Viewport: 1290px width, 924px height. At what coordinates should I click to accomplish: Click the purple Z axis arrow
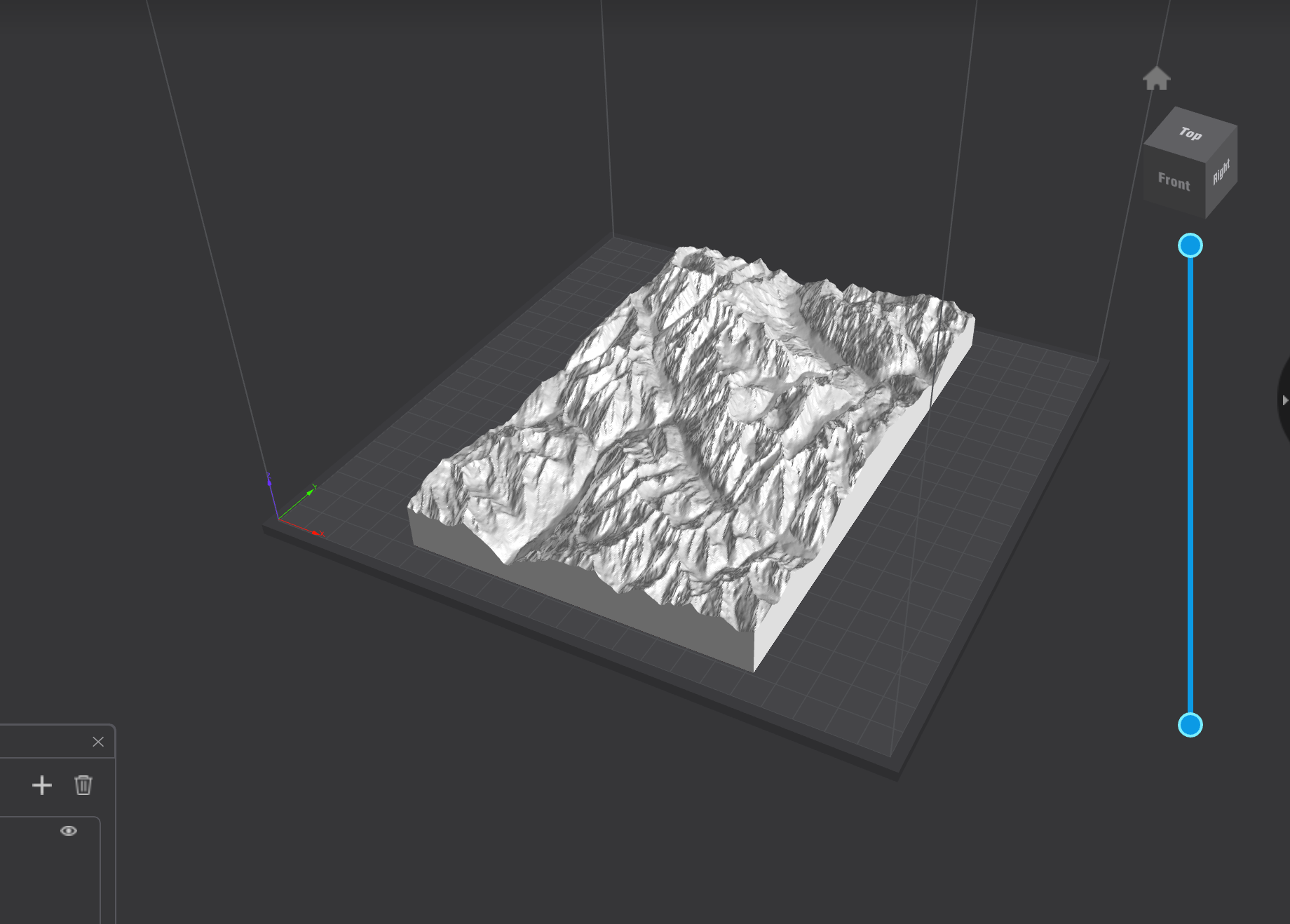point(269,481)
